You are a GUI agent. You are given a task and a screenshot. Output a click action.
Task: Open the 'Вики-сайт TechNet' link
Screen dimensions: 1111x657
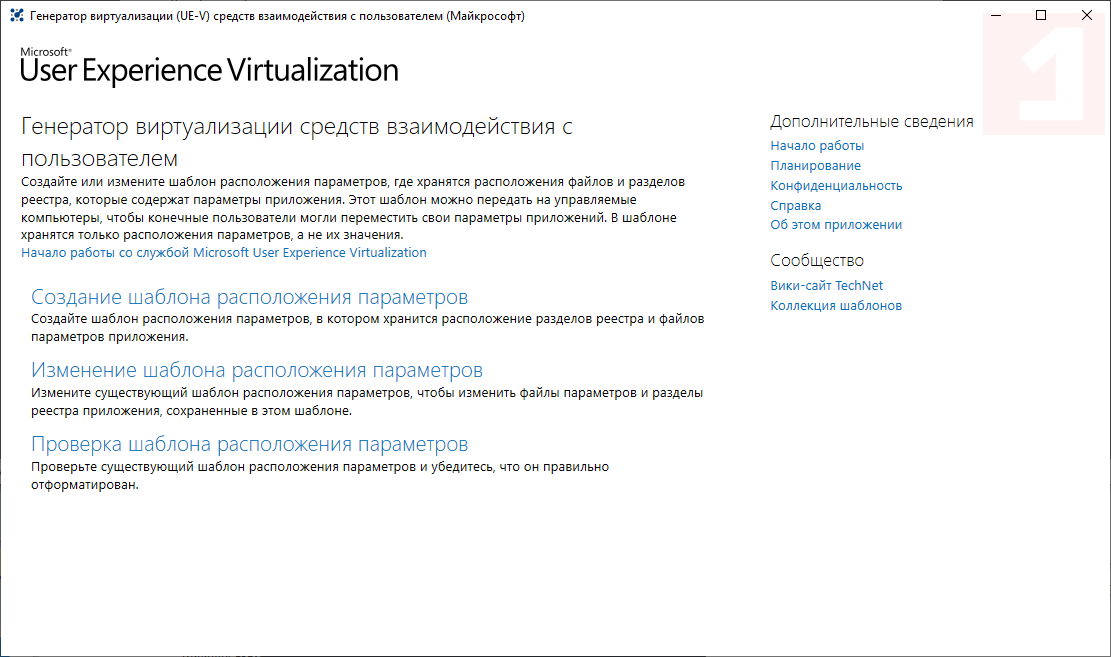point(827,286)
